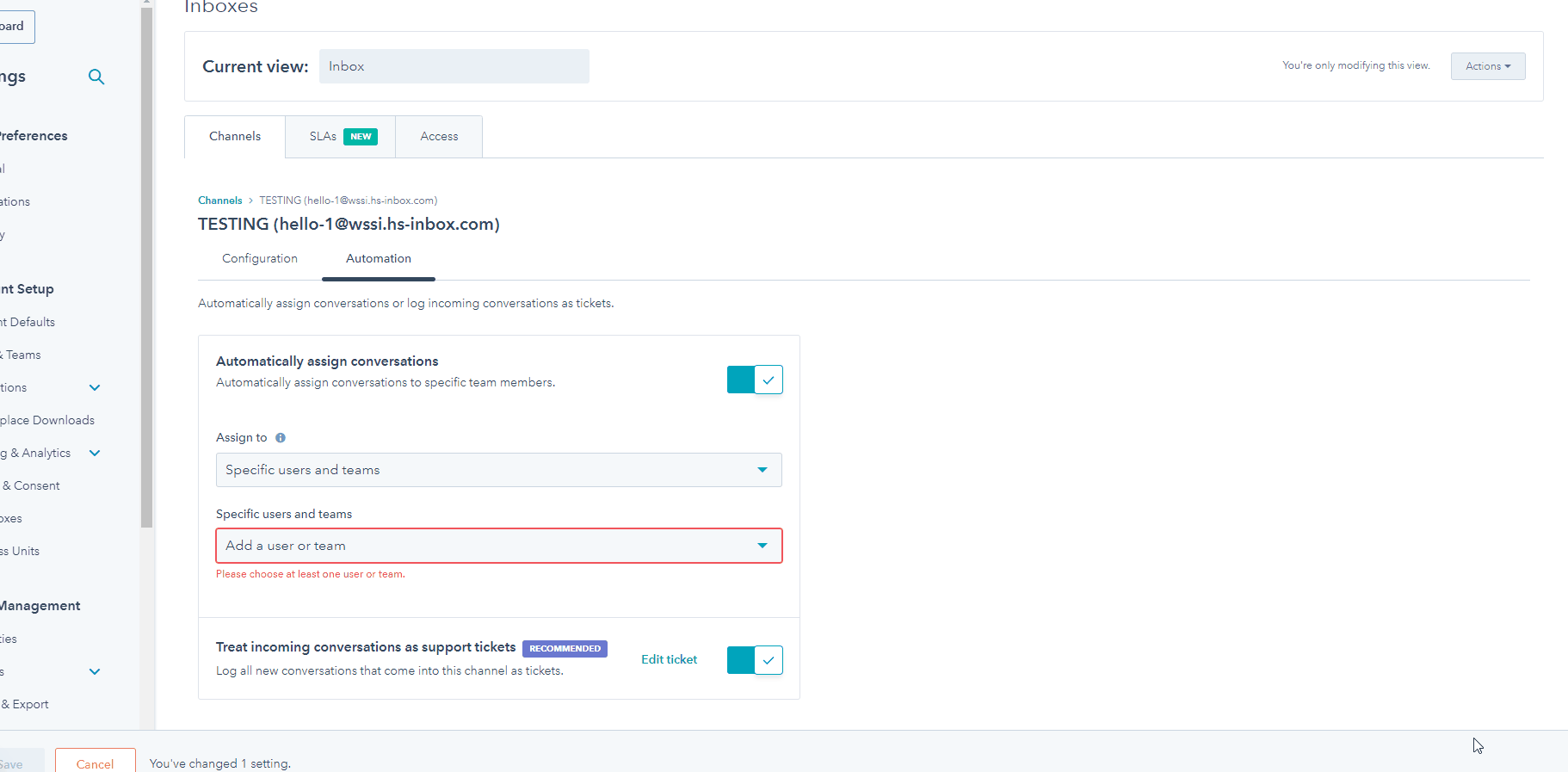Viewport: 1568px width, 772px height.
Task: Select the Automation sub-tab
Action: point(379,258)
